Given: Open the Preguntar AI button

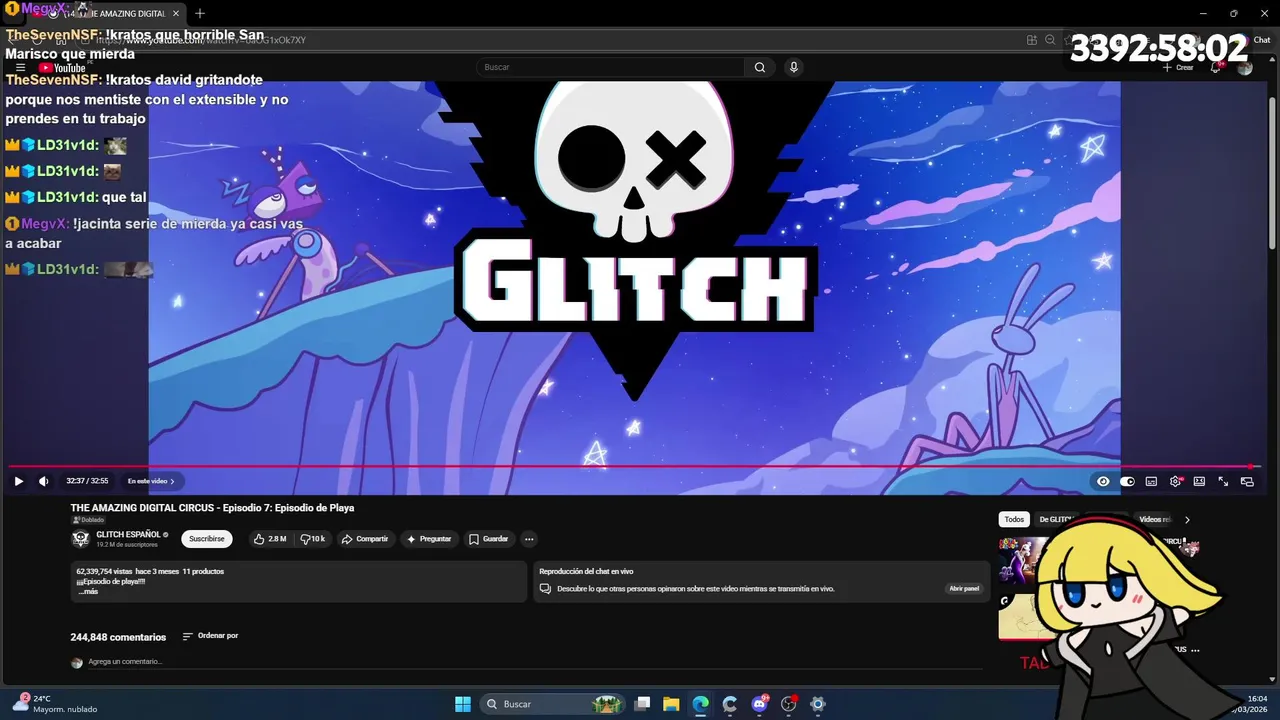Looking at the screenshot, I should pyautogui.click(x=429, y=539).
